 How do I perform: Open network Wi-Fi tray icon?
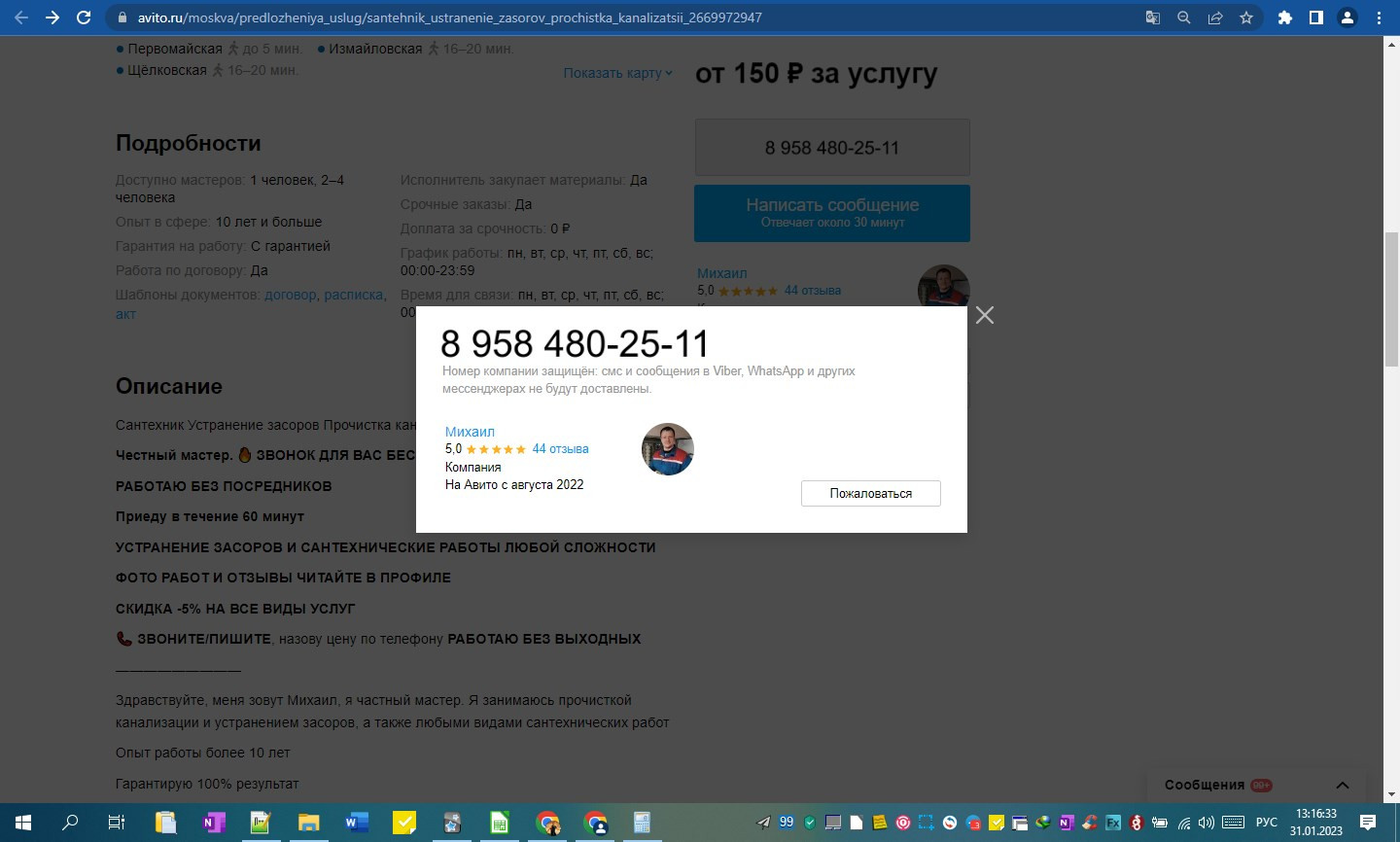pos(1183,823)
